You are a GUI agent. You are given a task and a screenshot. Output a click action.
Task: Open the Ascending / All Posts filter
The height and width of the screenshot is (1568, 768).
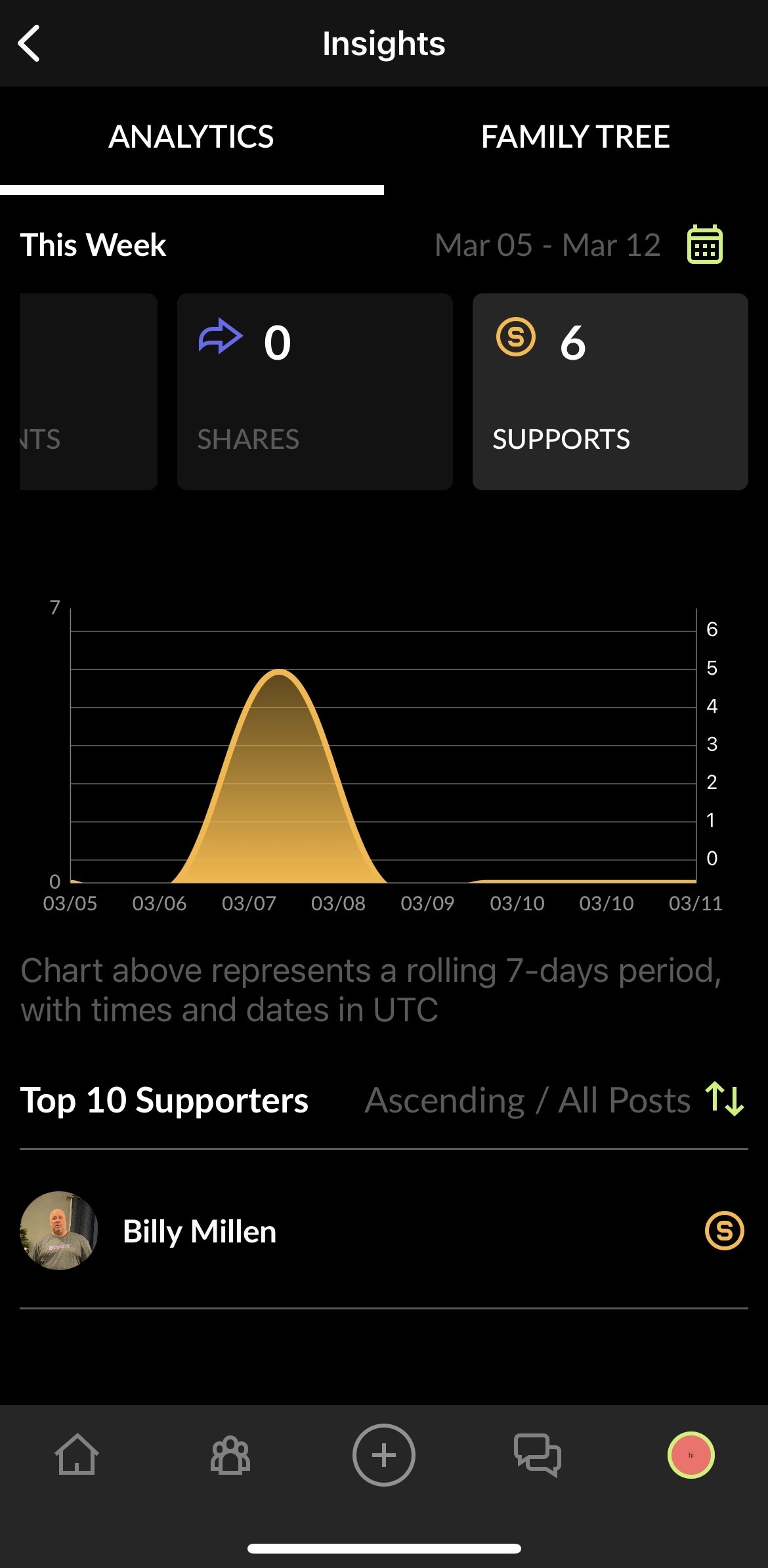[527, 1101]
